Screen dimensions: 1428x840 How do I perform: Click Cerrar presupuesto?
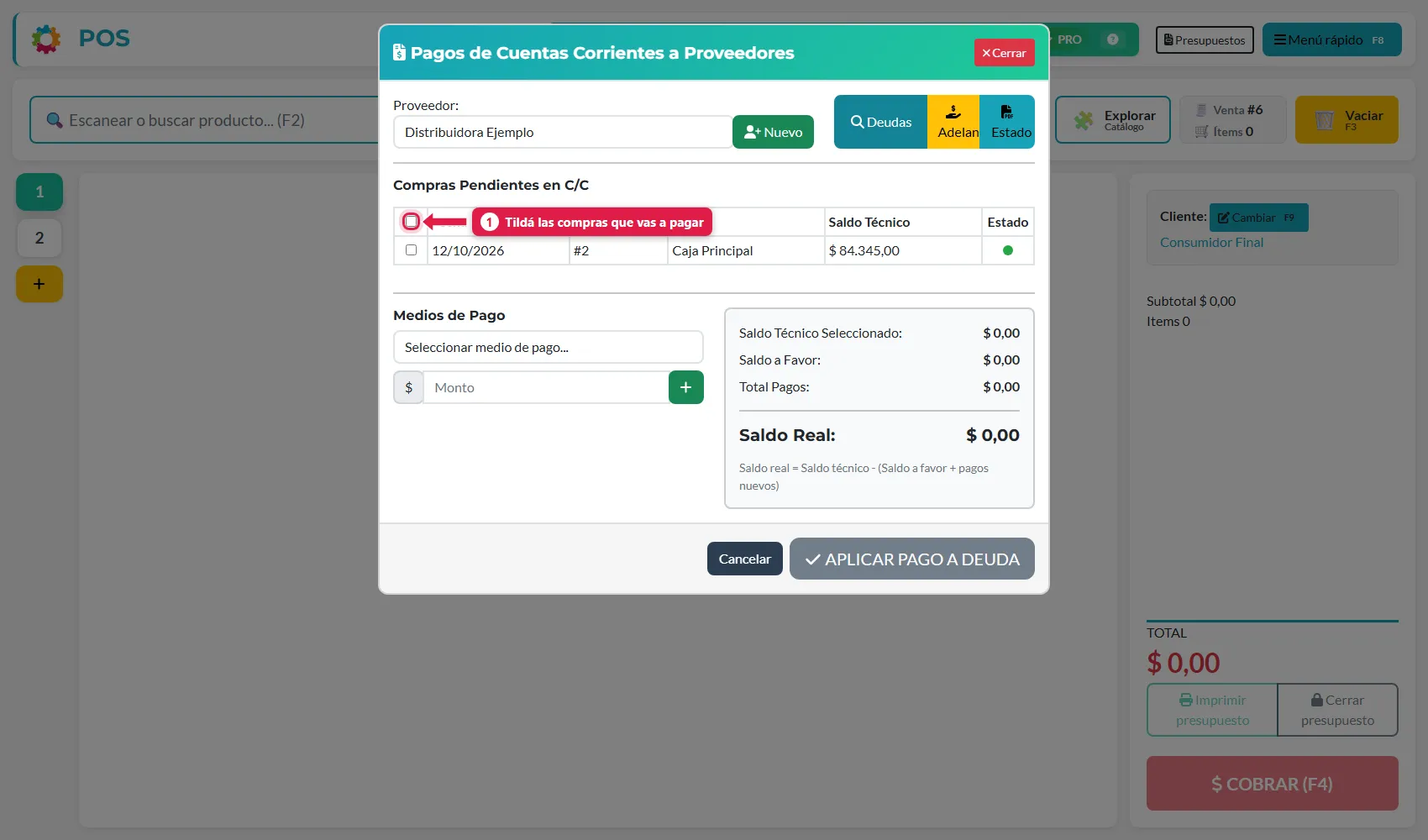1338,710
